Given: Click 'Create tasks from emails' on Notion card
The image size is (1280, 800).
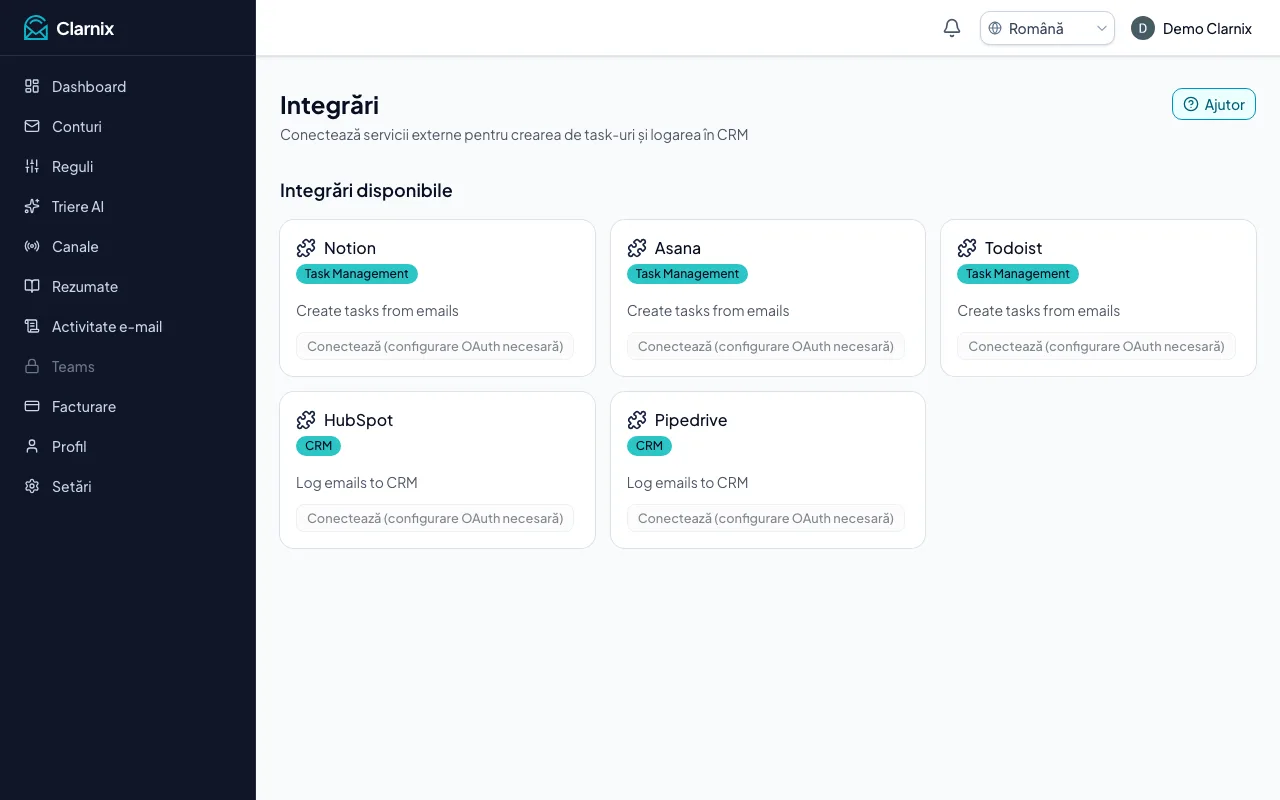Looking at the screenshot, I should point(377,311).
